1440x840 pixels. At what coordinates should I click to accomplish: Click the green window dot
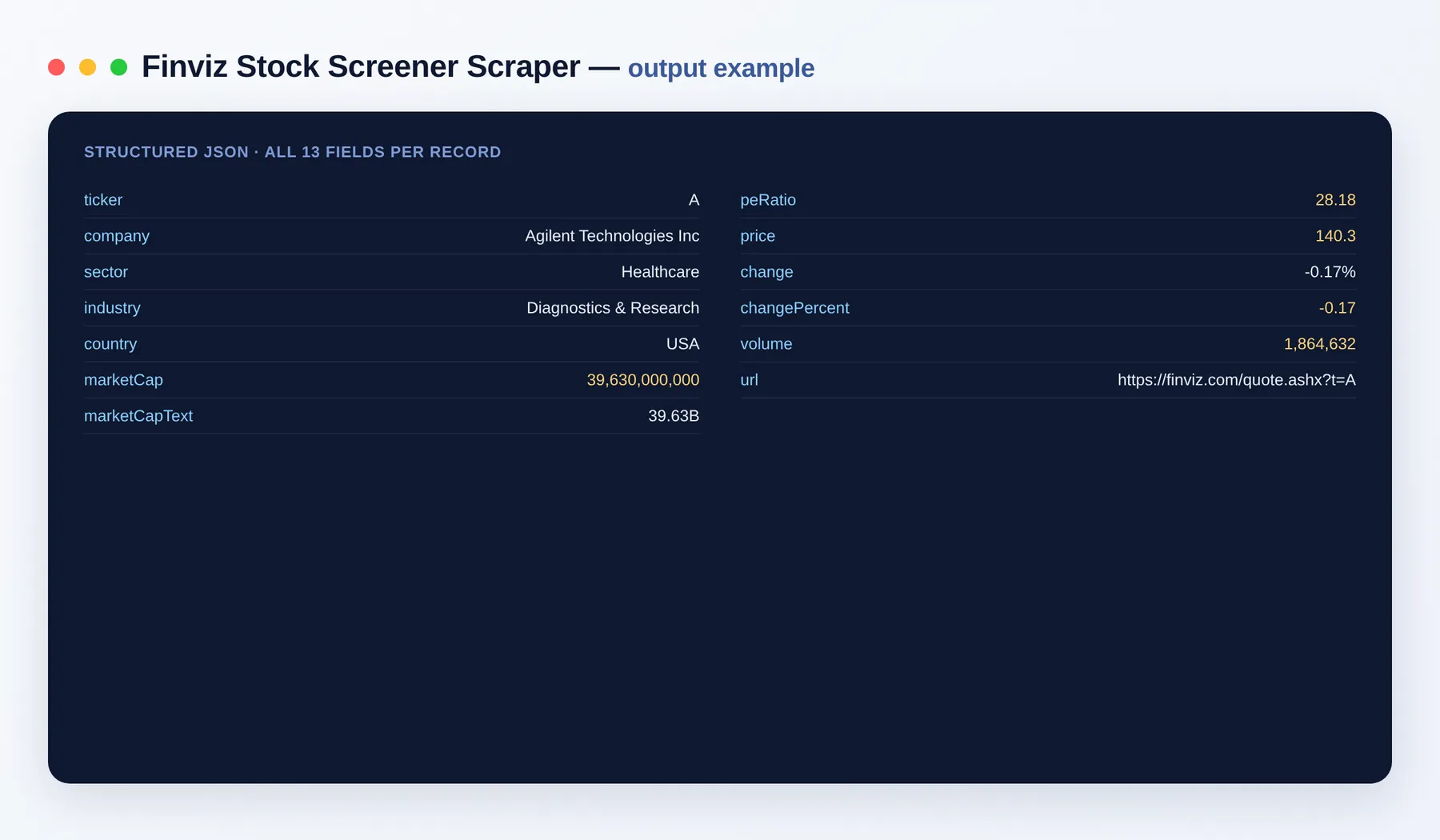(x=118, y=67)
